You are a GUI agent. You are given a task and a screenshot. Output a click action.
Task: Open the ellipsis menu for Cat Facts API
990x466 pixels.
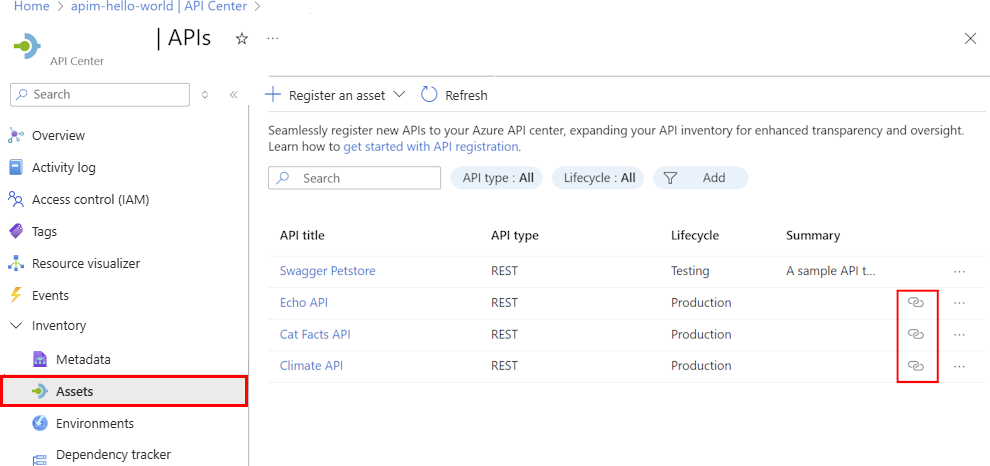click(x=960, y=334)
